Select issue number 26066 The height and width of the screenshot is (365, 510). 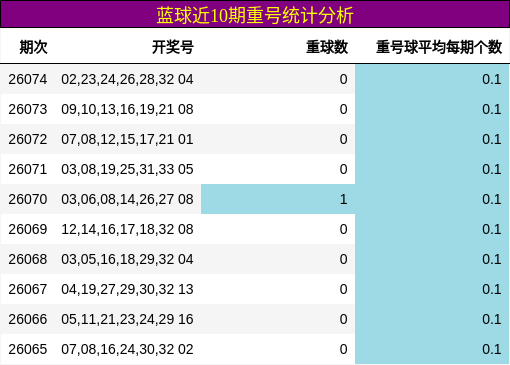(x=28, y=319)
